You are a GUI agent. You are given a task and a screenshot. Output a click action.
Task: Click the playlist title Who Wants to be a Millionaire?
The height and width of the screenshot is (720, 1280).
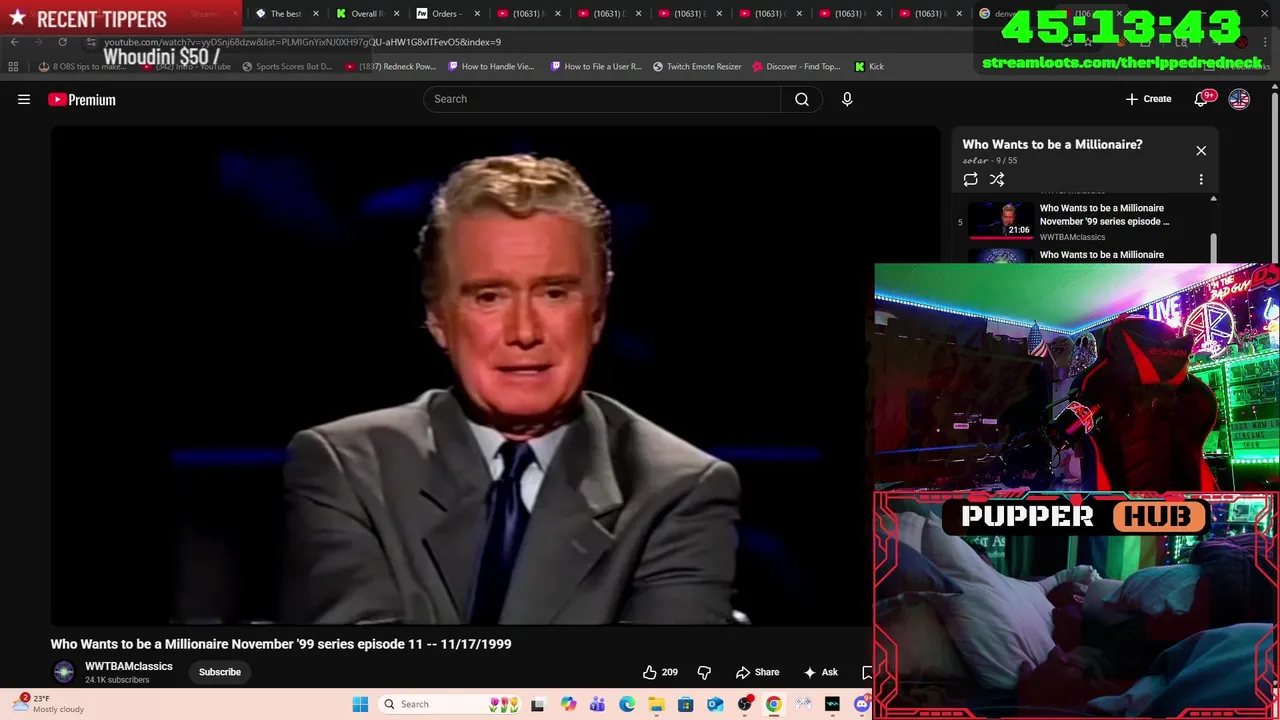point(1052,144)
